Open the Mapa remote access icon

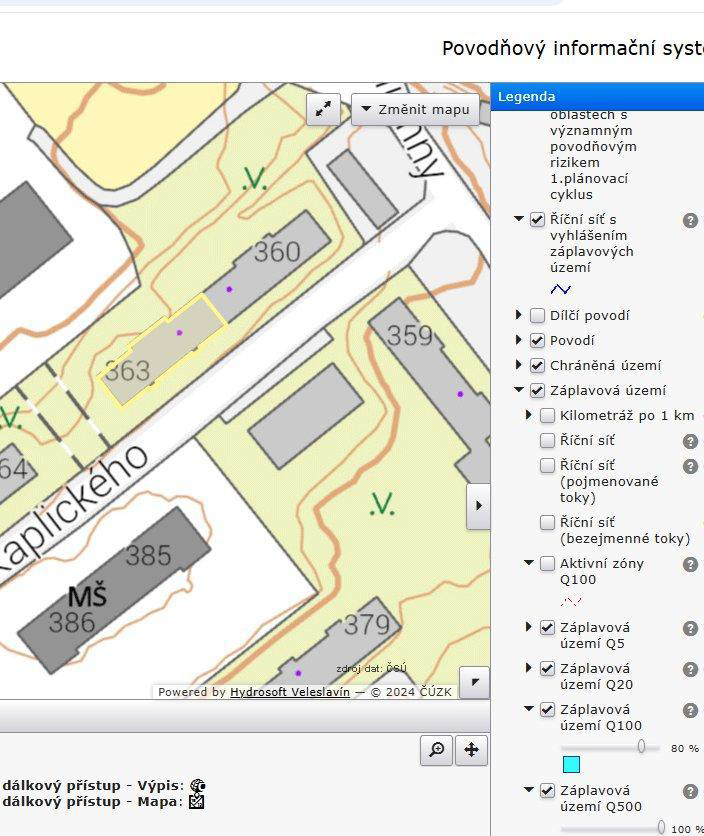pos(197,801)
